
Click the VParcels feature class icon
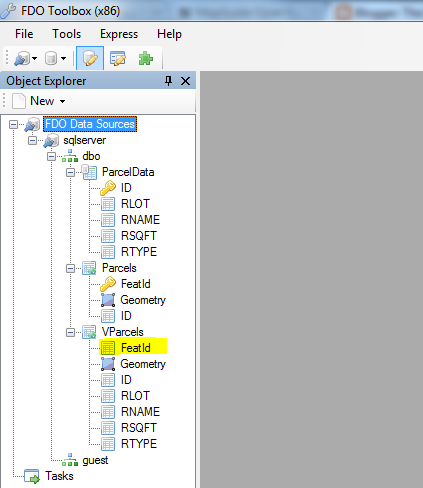(x=89, y=332)
